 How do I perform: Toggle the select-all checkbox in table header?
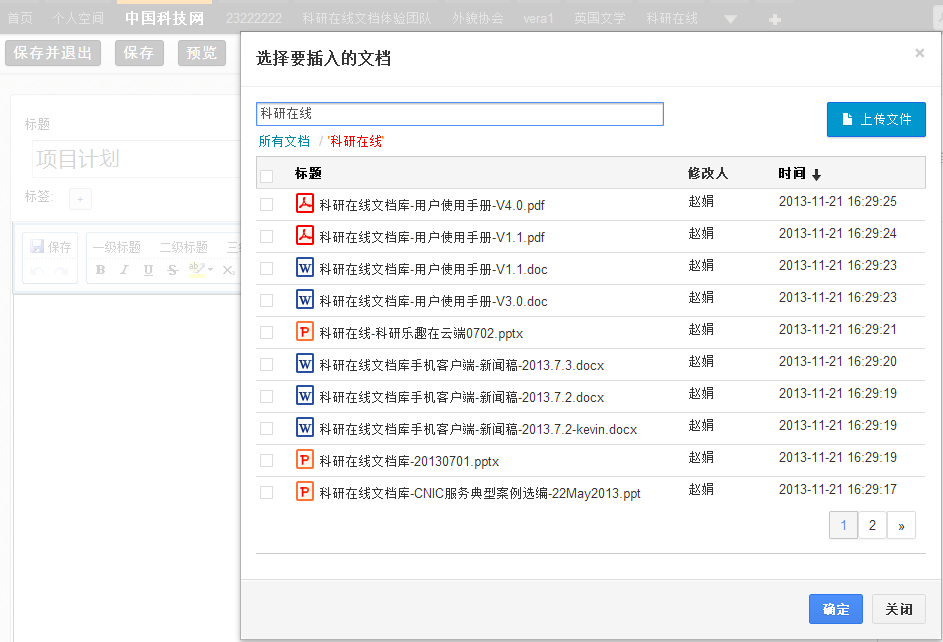[266, 177]
